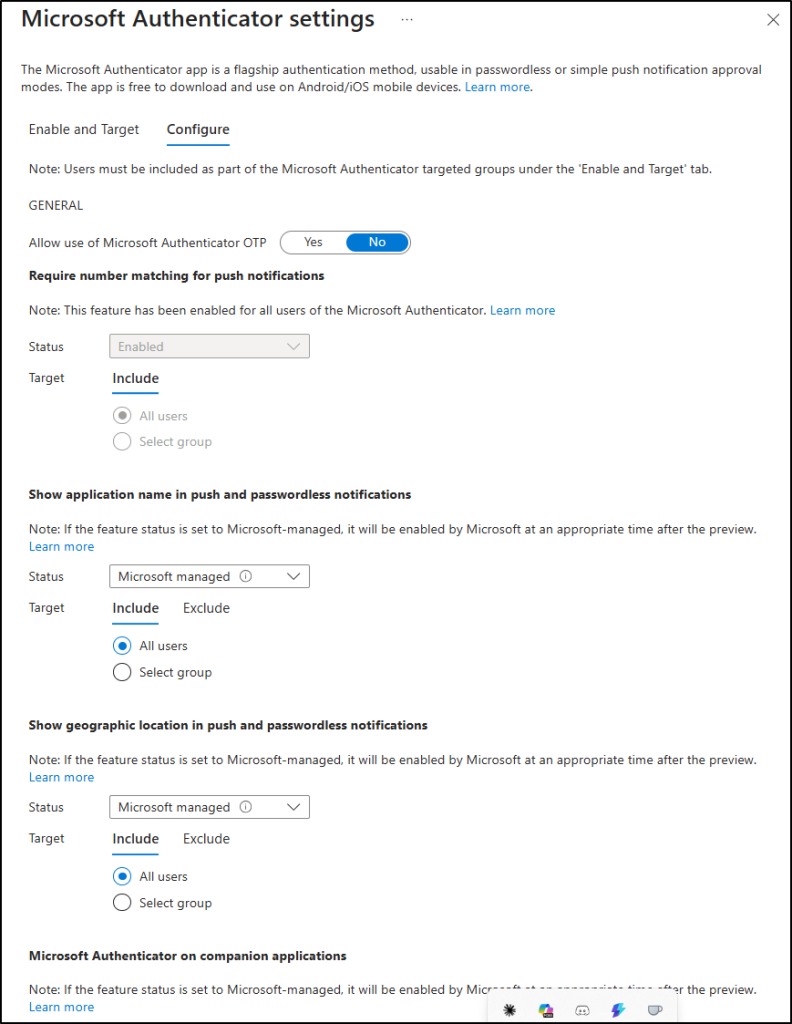Click the coffee cup icon on the taskbar
Viewport: 792px width, 1024px height.
(x=655, y=1010)
